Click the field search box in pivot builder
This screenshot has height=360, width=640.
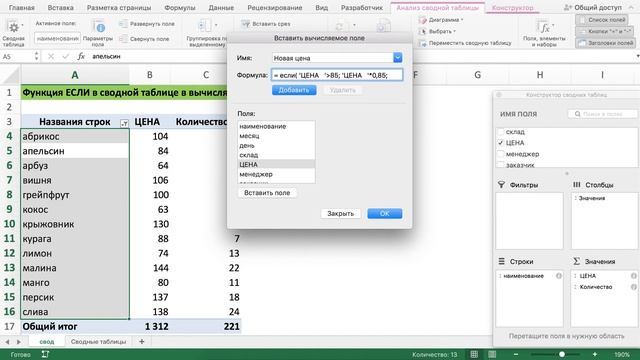coord(602,114)
